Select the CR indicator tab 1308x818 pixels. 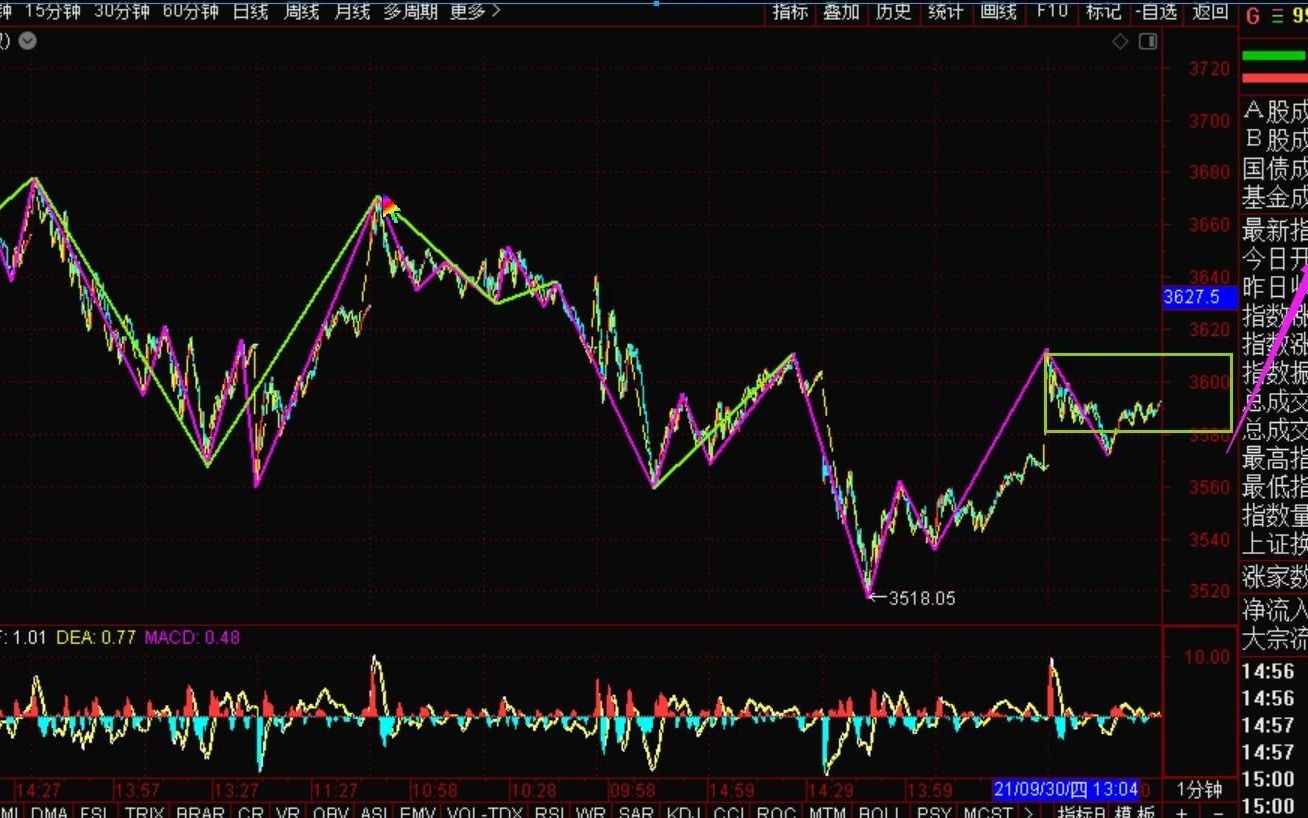(x=251, y=813)
